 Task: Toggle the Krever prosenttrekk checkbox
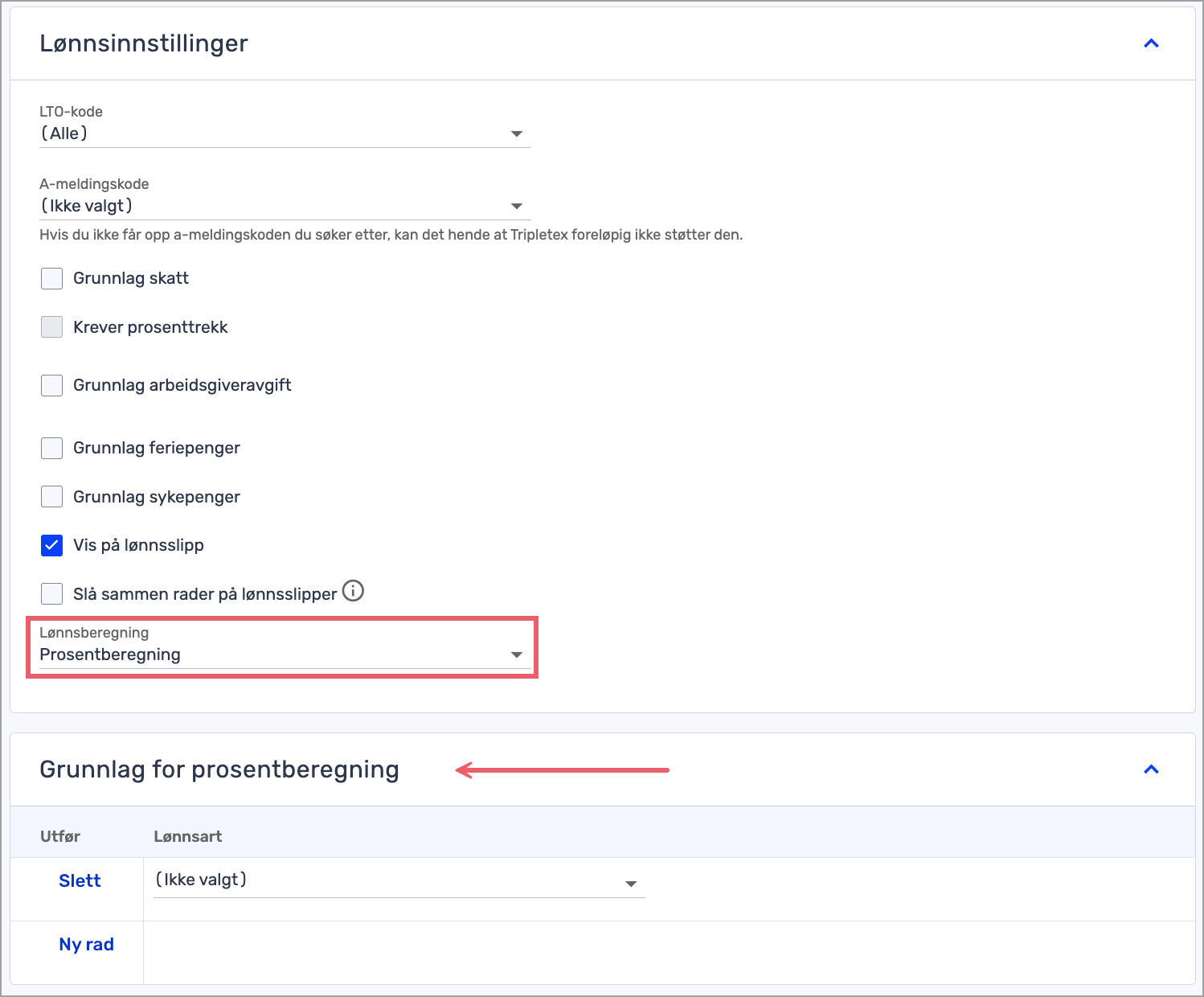tap(51, 326)
